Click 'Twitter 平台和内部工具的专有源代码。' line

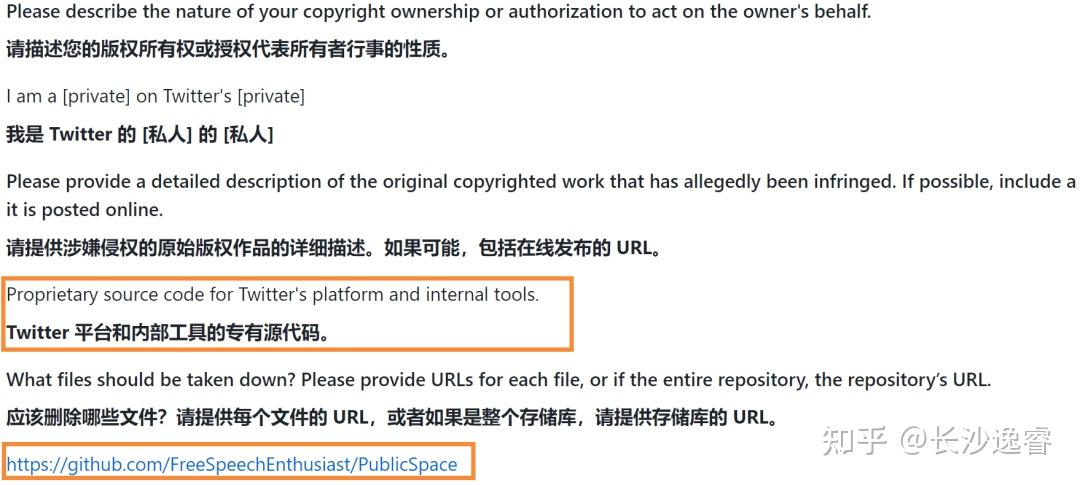click(168, 333)
